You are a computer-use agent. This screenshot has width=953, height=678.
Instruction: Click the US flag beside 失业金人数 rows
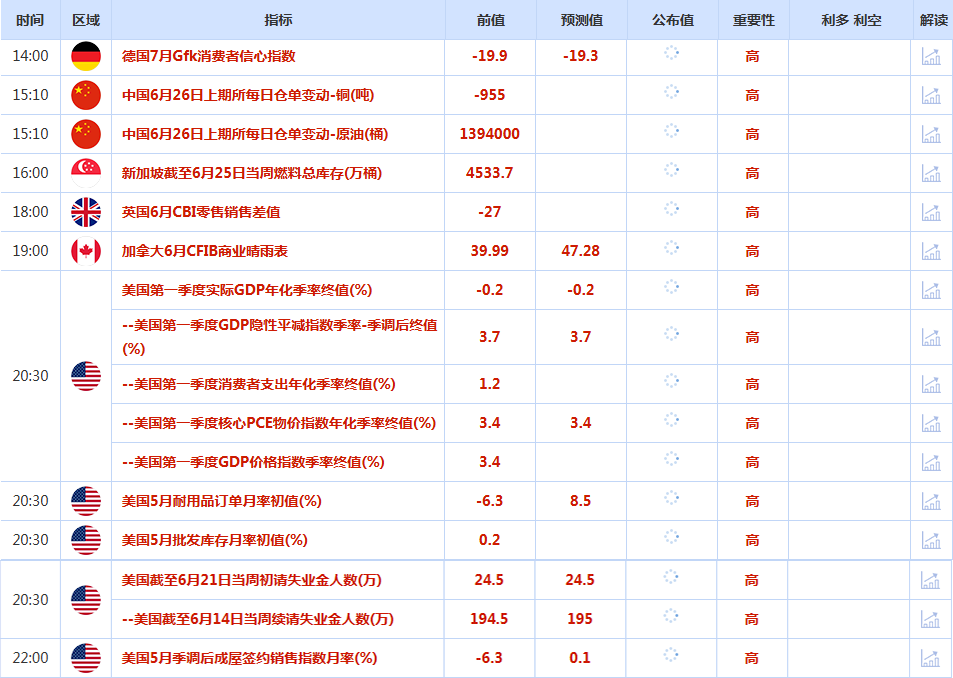86,600
